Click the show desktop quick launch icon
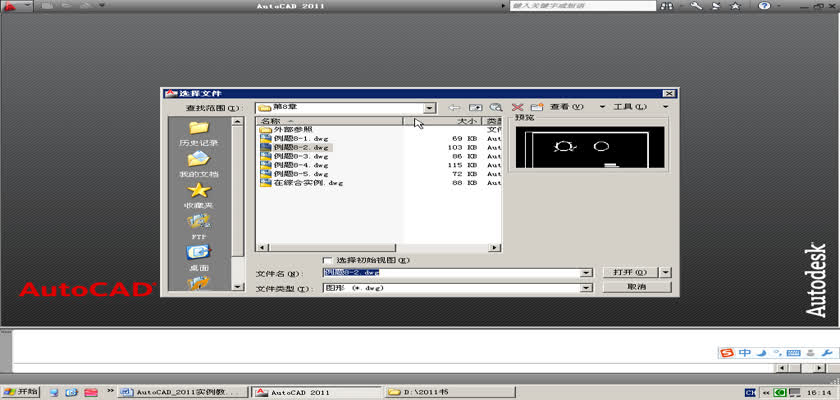Image resolution: width=840 pixels, height=400 pixels. (54, 392)
